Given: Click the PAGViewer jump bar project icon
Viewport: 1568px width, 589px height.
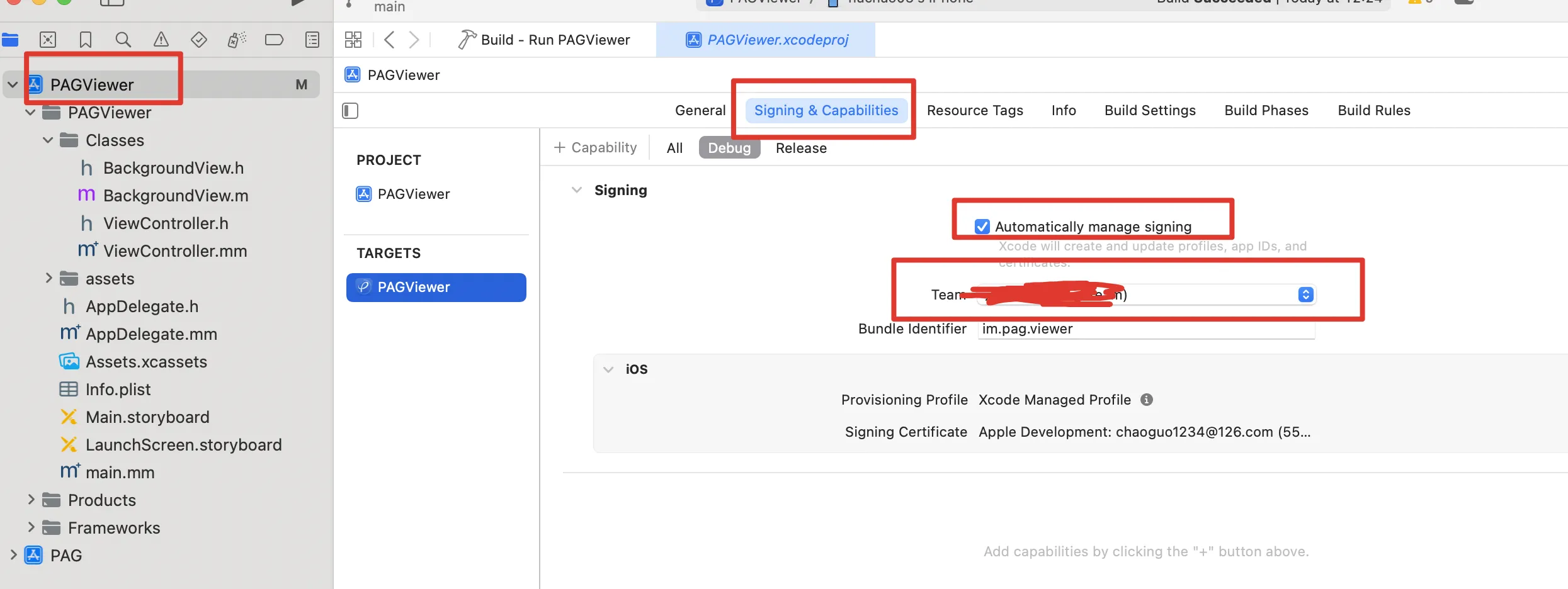Looking at the screenshot, I should [x=353, y=75].
